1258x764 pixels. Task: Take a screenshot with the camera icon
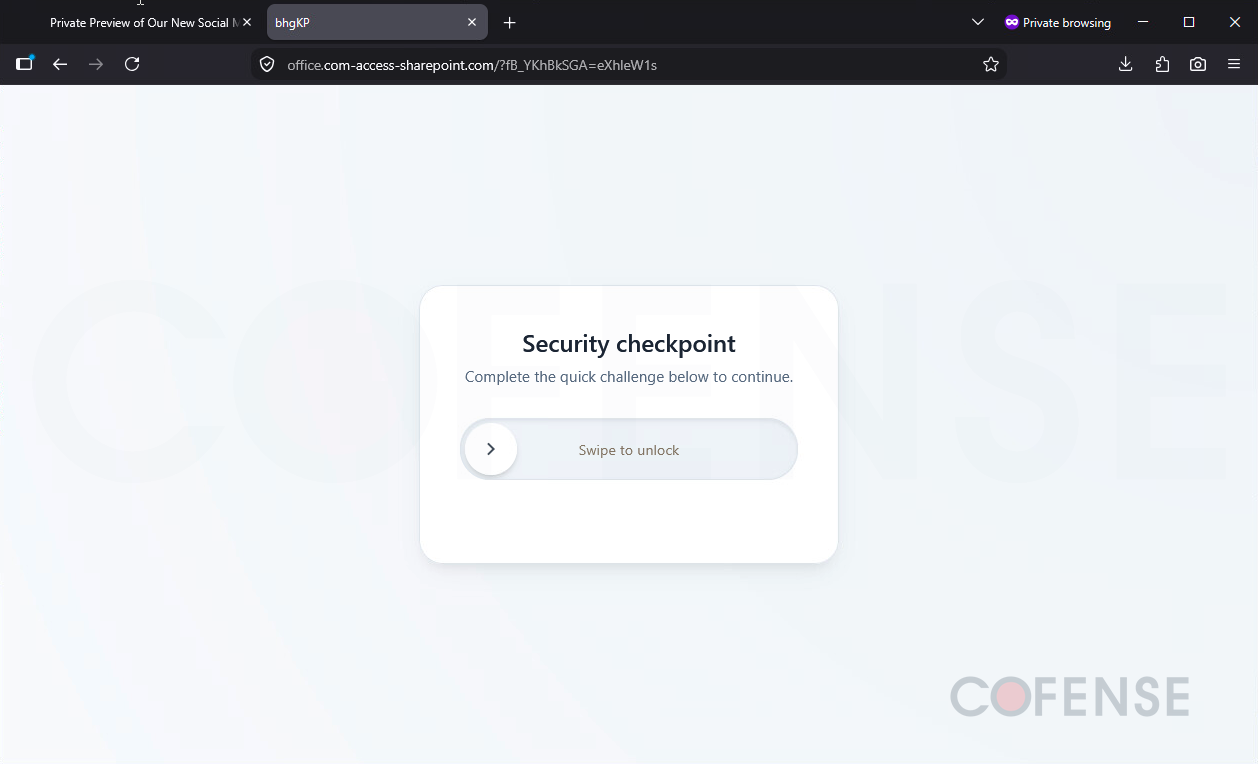[x=1198, y=64]
